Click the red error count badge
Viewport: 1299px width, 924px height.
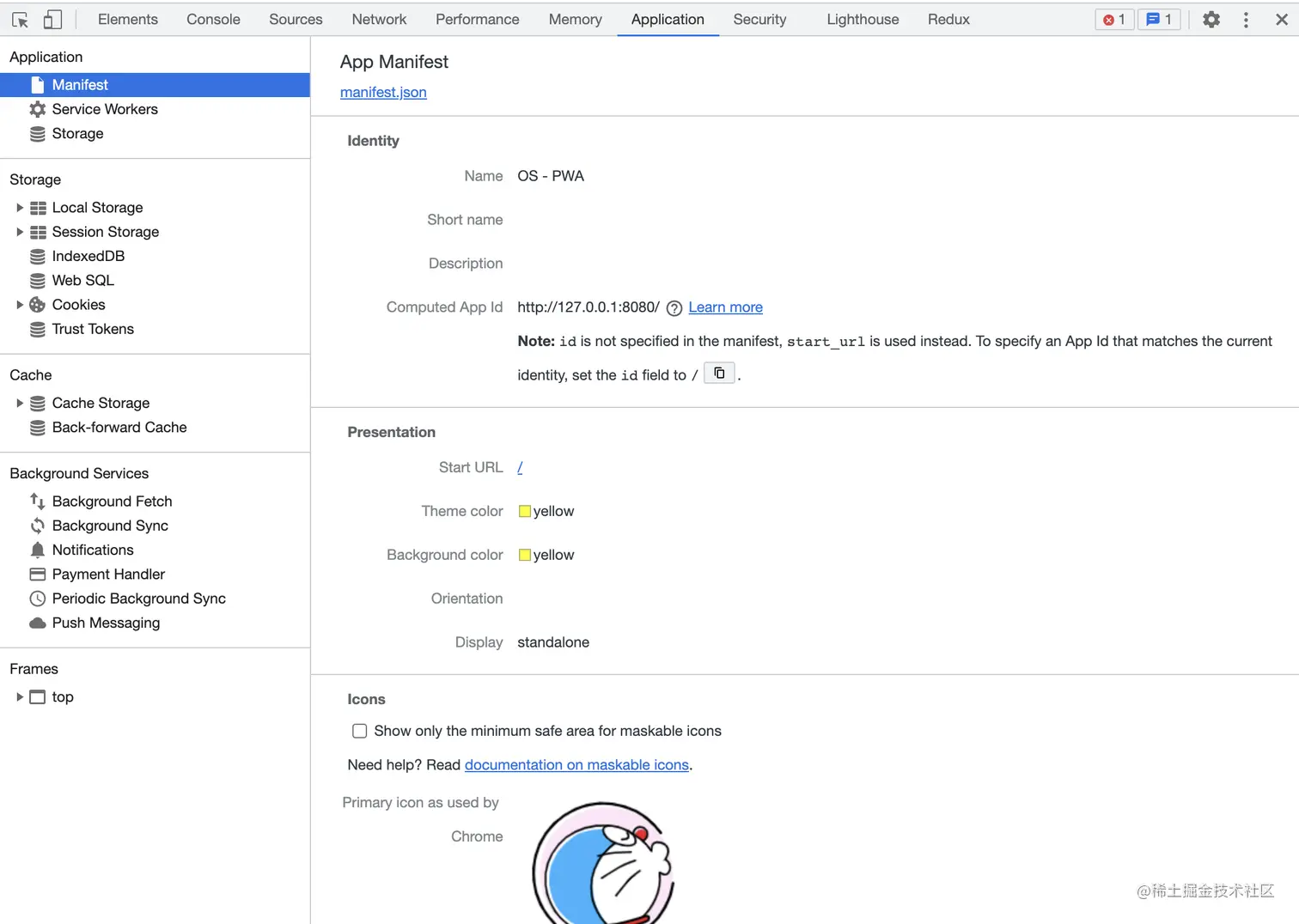(x=1114, y=19)
